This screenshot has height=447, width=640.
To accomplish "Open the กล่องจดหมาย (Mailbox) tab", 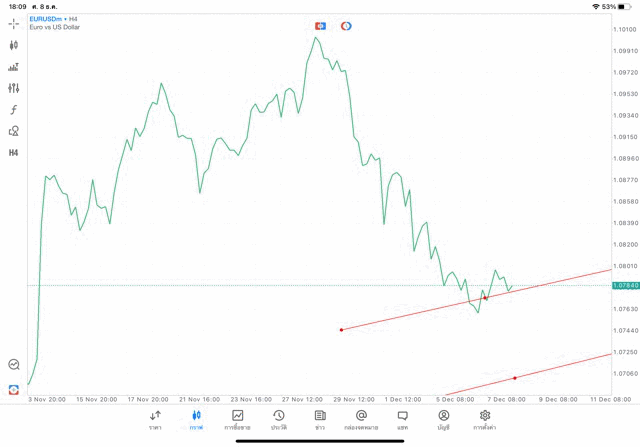I will pos(361,419).
